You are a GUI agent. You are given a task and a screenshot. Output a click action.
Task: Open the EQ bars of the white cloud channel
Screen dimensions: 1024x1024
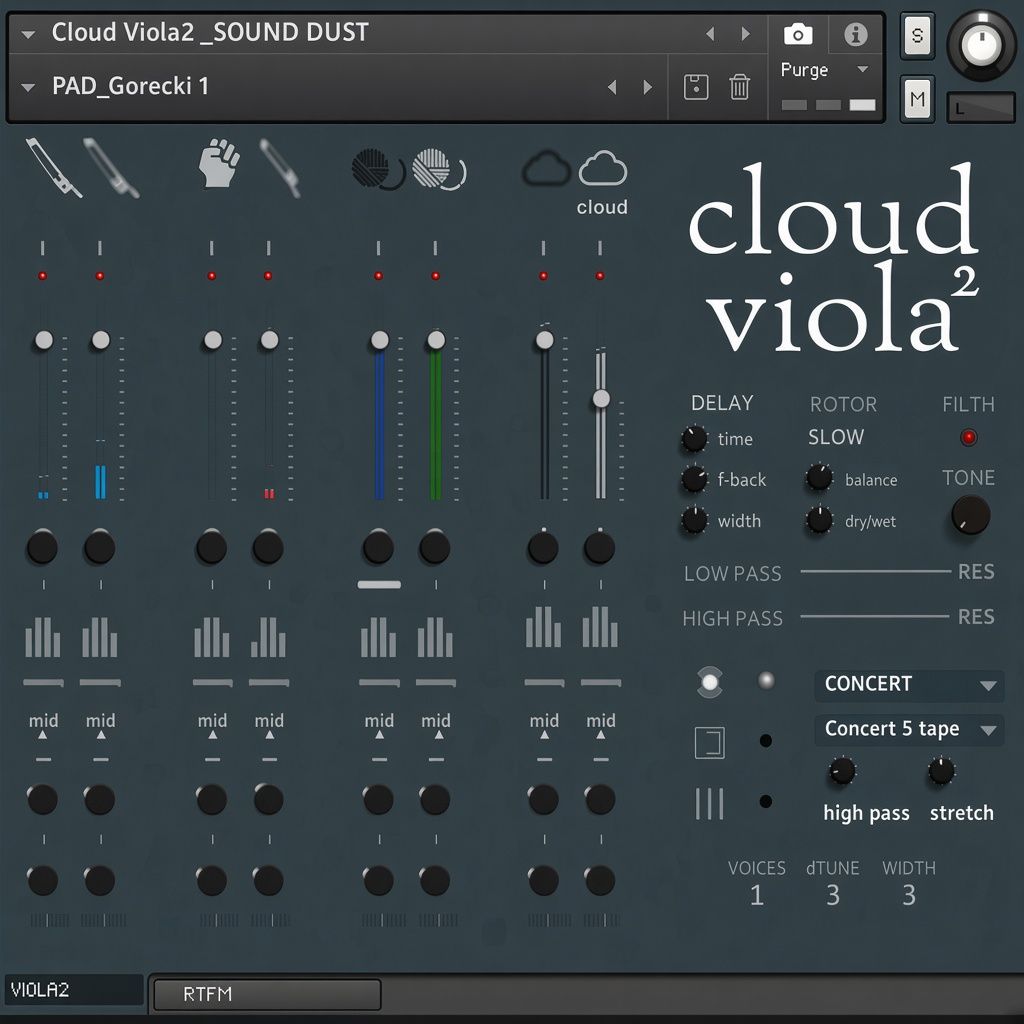coord(600,627)
